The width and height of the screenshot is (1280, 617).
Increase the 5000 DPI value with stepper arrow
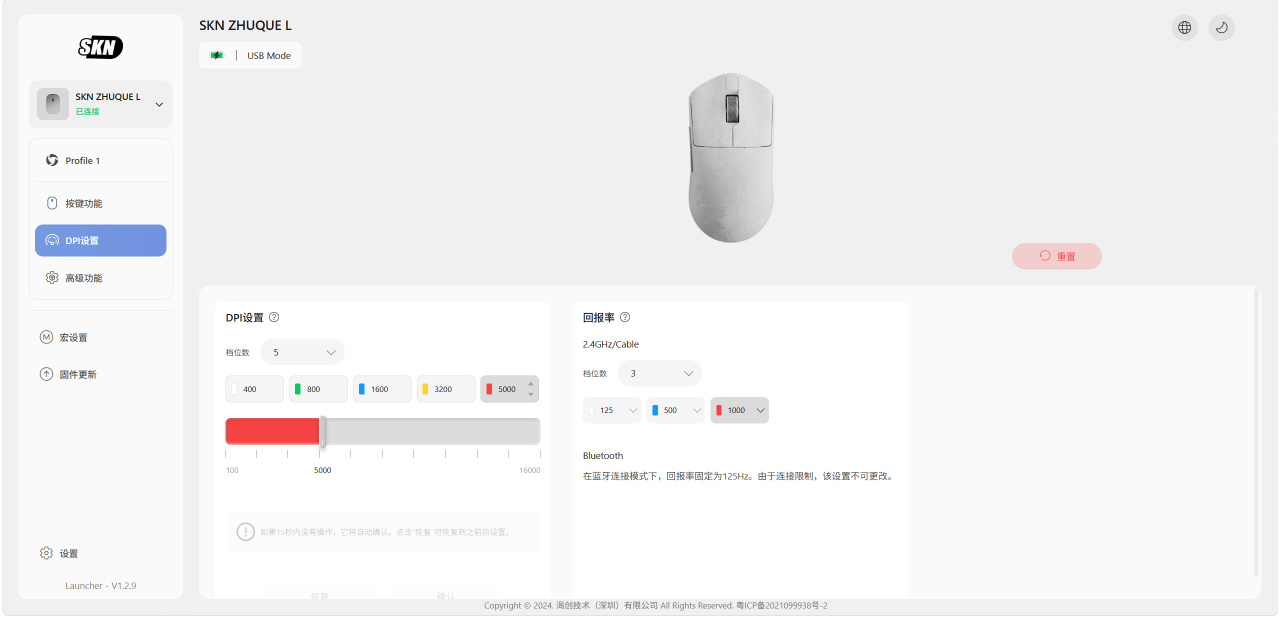tap(531, 383)
